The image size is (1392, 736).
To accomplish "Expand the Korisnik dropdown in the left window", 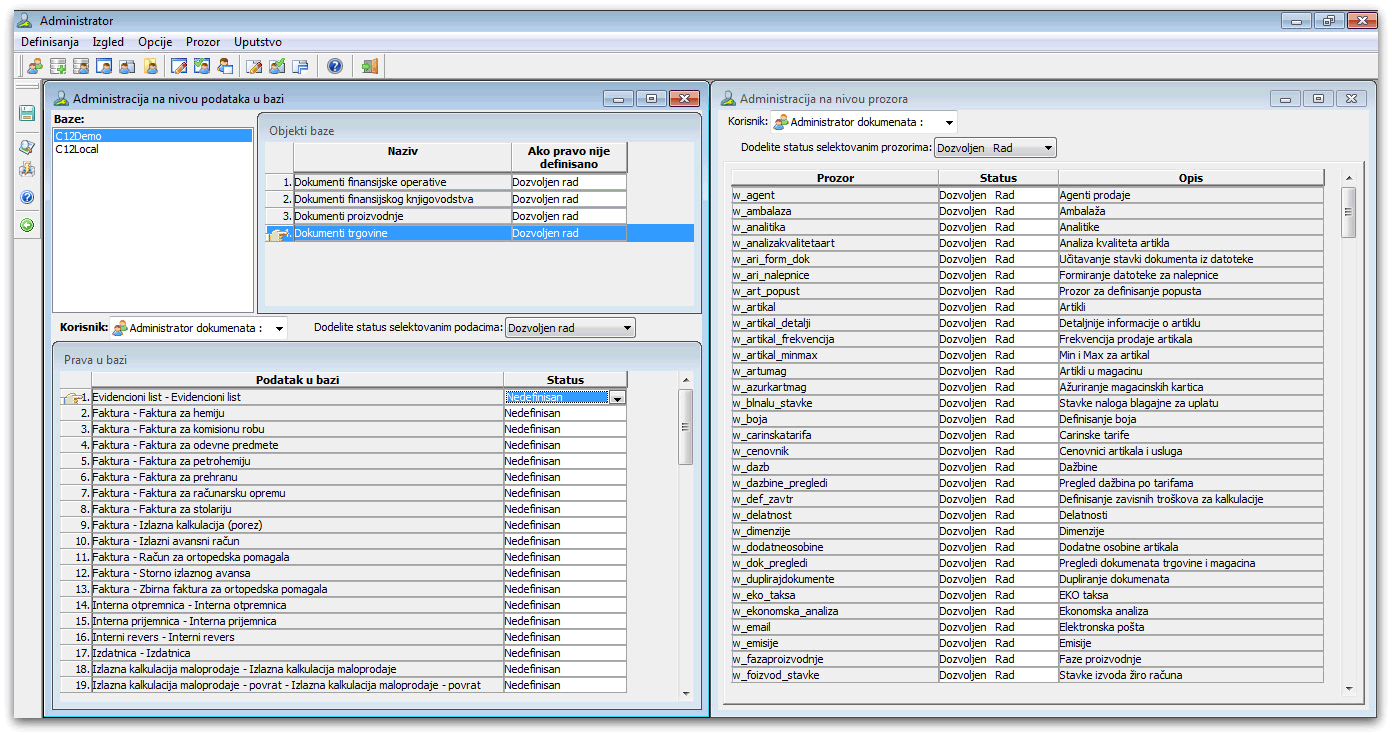I will point(277,328).
